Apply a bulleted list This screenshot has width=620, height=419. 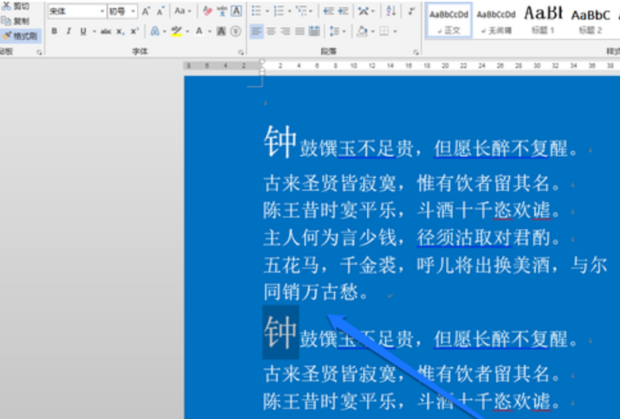256,11
